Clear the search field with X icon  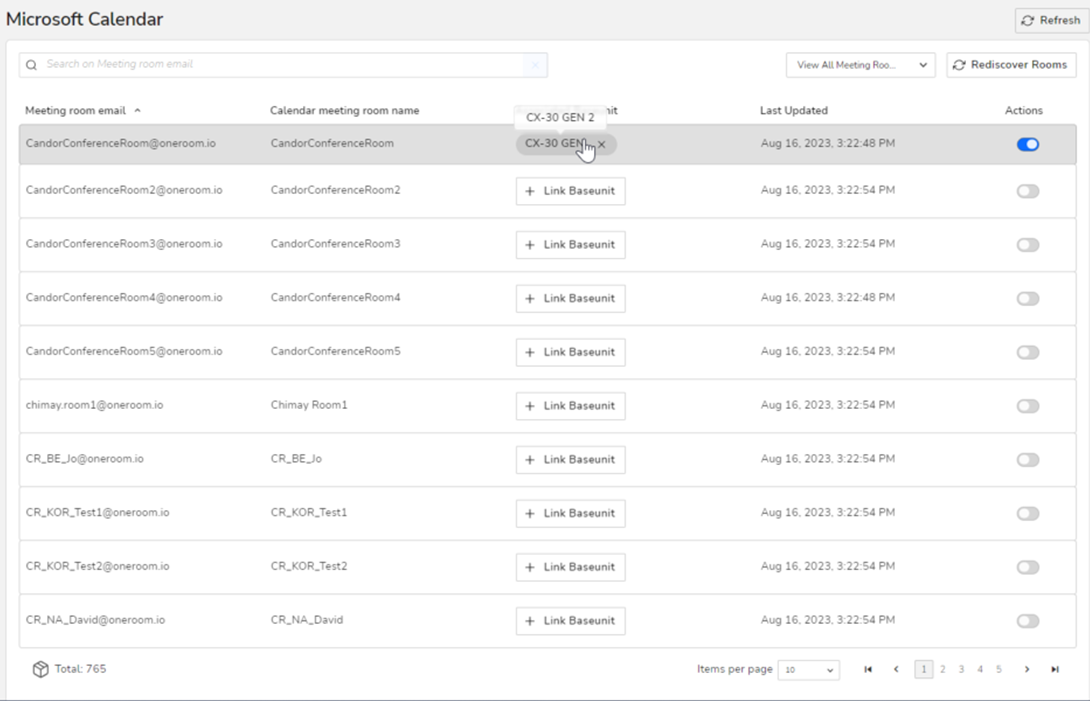point(535,65)
